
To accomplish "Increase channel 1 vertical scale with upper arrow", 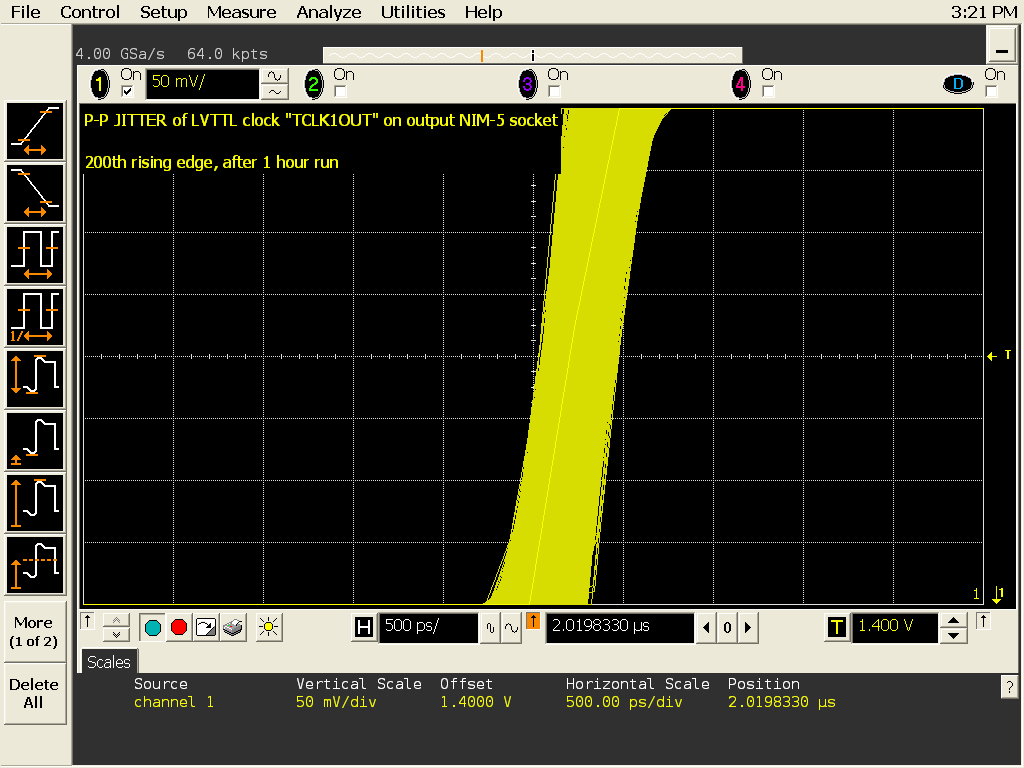I will (275, 76).
